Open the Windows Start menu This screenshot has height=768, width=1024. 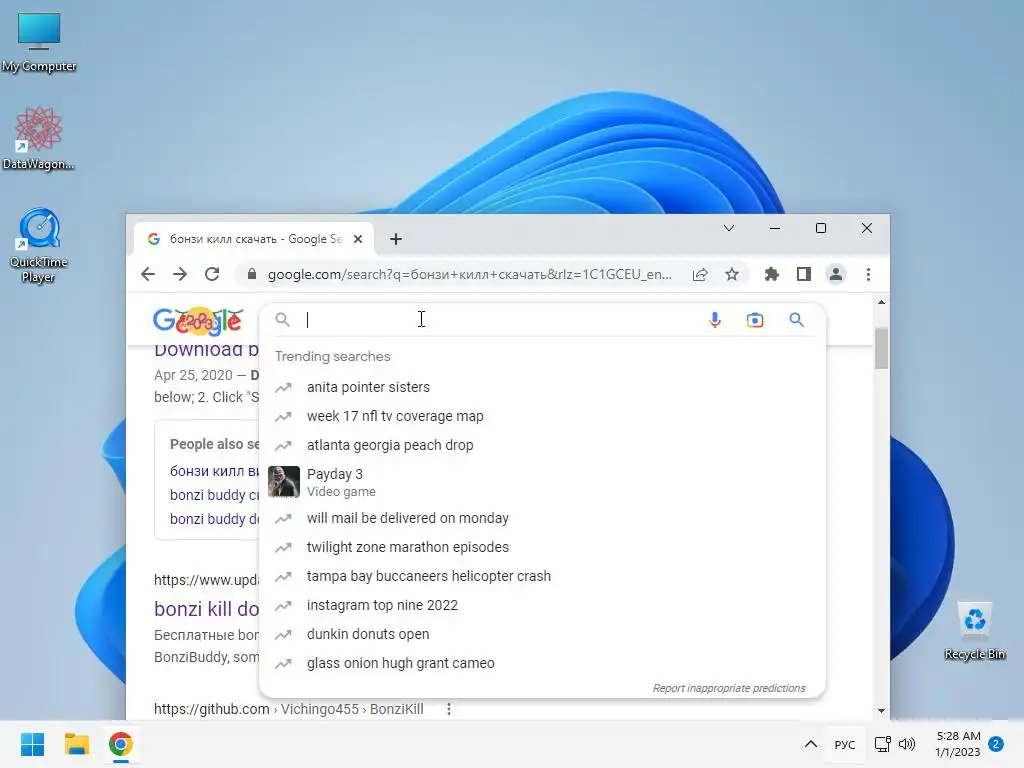tap(32, 744)
